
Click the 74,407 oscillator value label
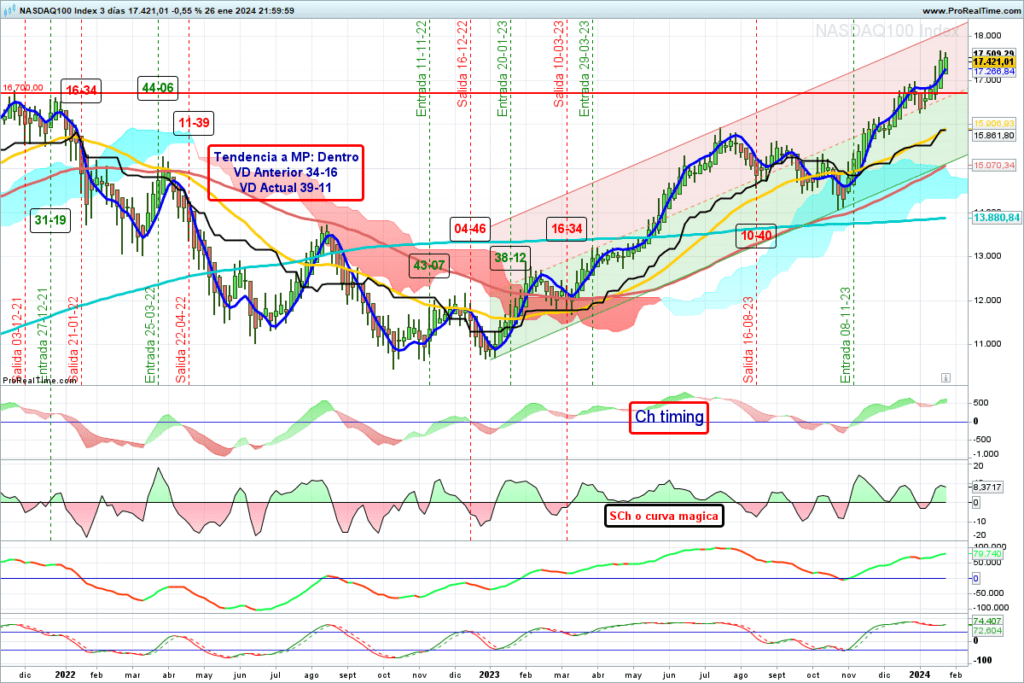(987, 622)
